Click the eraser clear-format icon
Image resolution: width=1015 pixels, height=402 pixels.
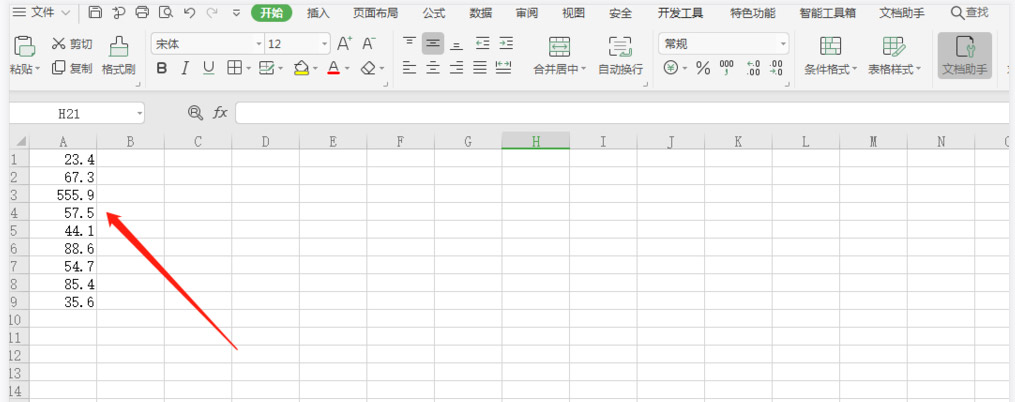pos(368,68)
